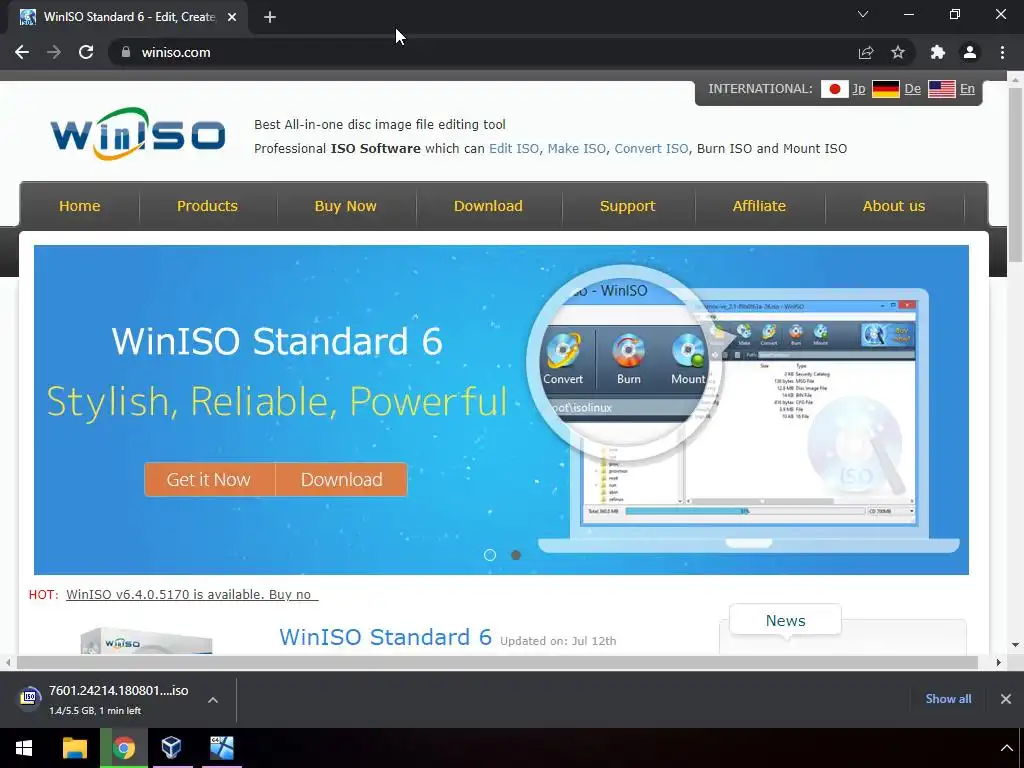Click the orange Get it Now button
The height and width of the screenshot is (768, 1024).
coord(209,479)
